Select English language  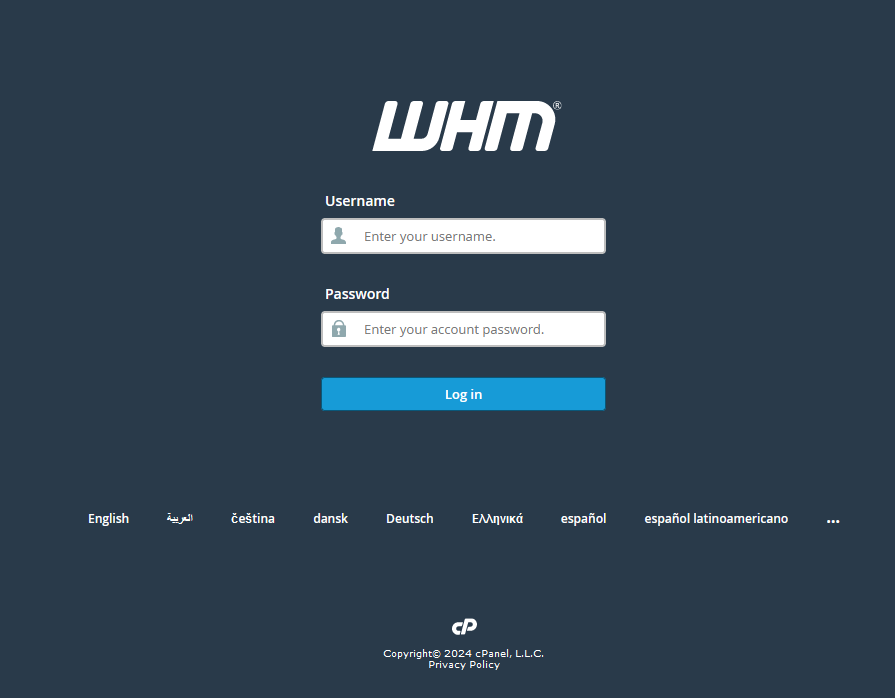(108, 518)
